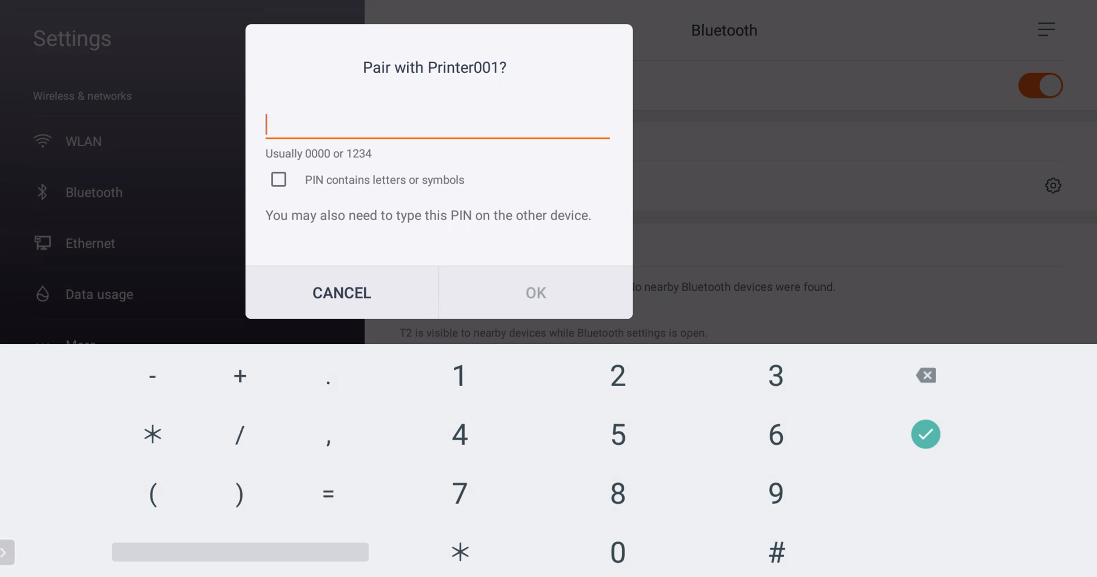Confirm pairing with the OK button
Viewport: 1097px width, 577px height.
point(536,293)
